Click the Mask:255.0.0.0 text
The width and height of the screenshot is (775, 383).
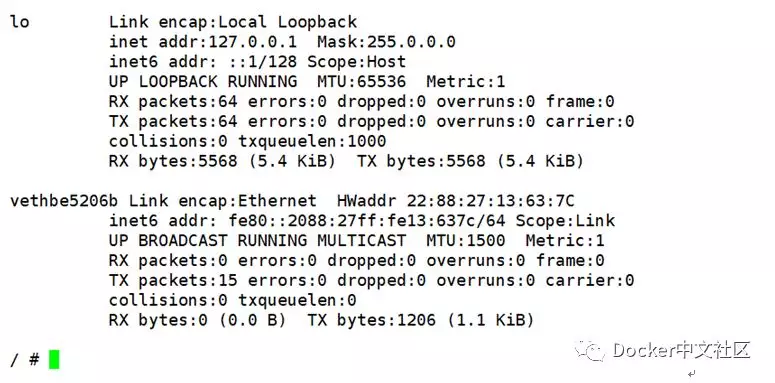386,42
